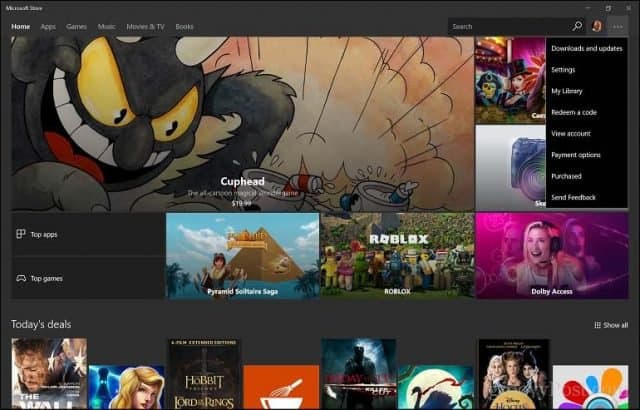Open Settings from the dropdown menu
This screenshot has width=640, height=410.
coord(587,69)
